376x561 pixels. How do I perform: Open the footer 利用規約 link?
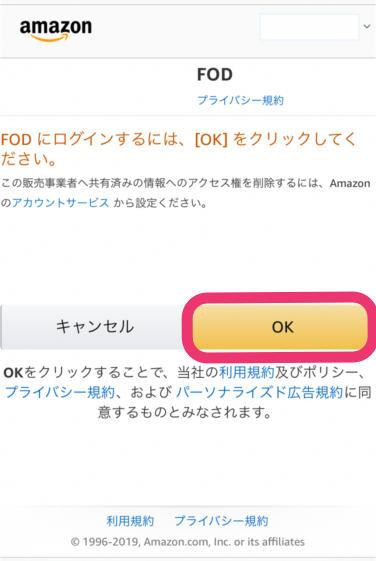(130, 521)
